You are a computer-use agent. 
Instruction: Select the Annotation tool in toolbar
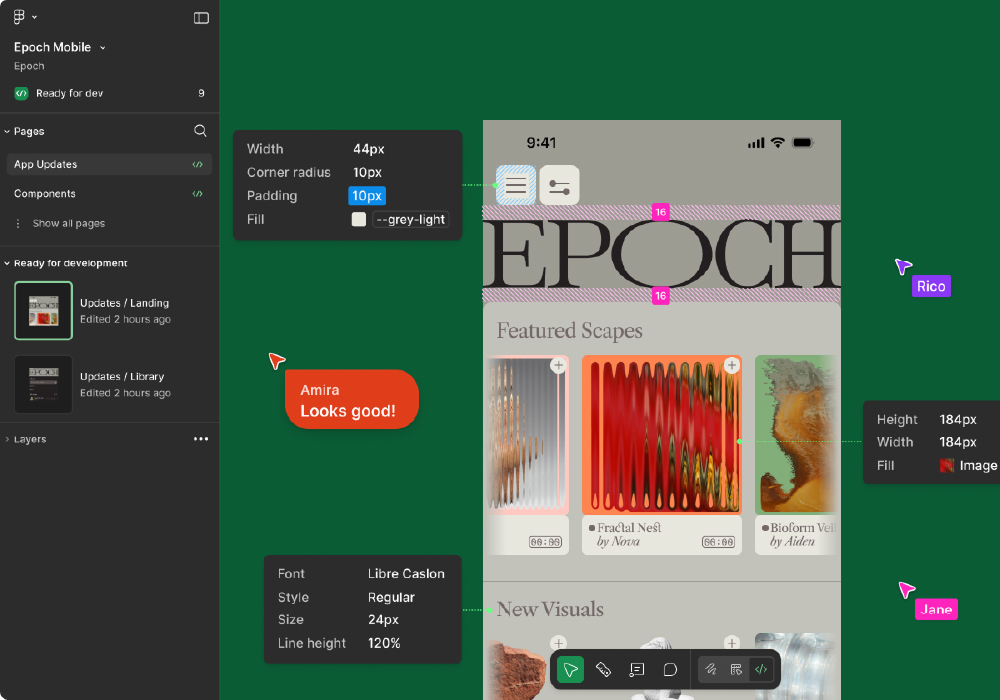(637, 670)
